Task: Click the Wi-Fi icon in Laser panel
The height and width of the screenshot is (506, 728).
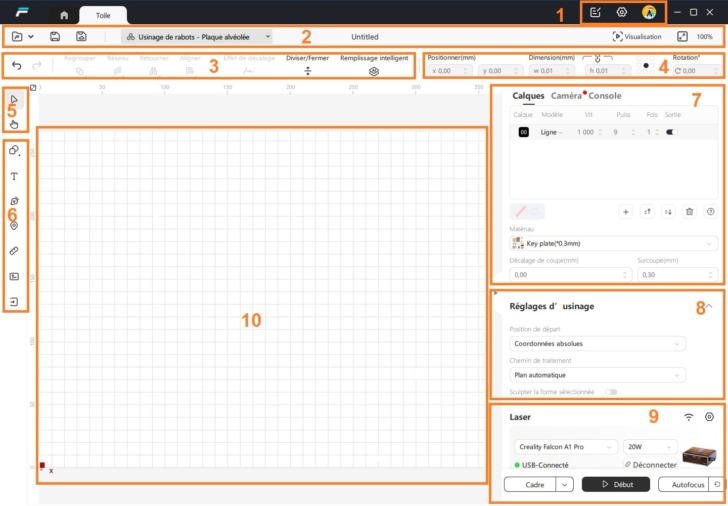Action: [689, 417]
